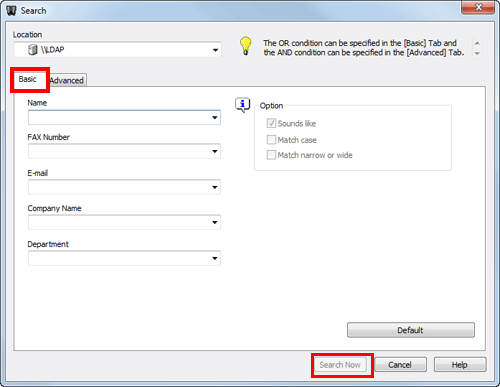
Task: Focus the FAX Number input field
Action: tap(124, 151)
